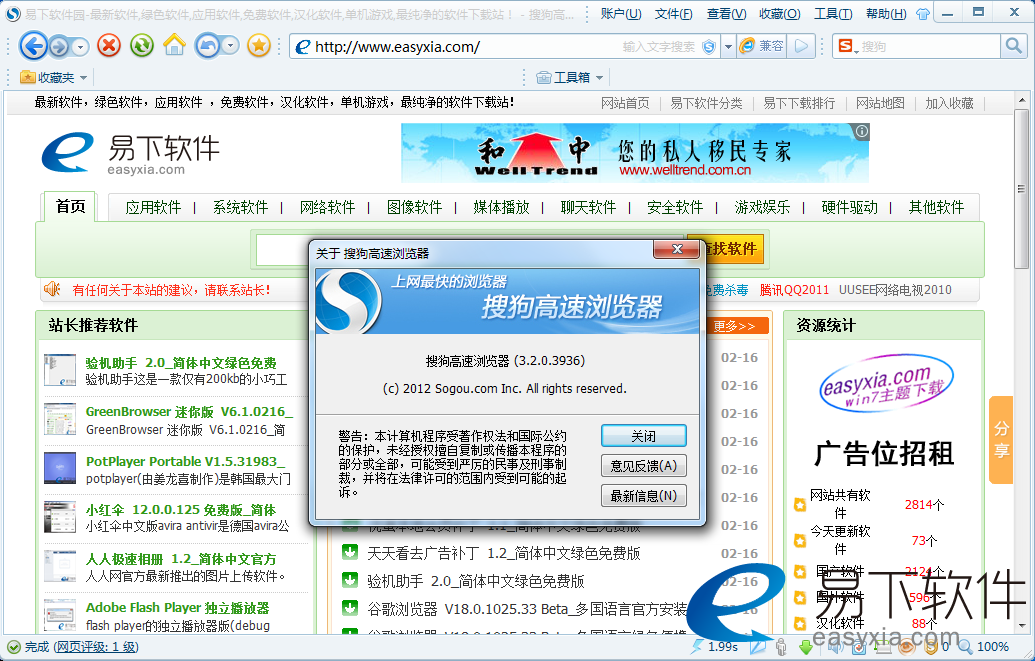Click the 和中 Well Trend banner ad
The height and width of the screenshot is (661, 1035).
pos(635,153)
